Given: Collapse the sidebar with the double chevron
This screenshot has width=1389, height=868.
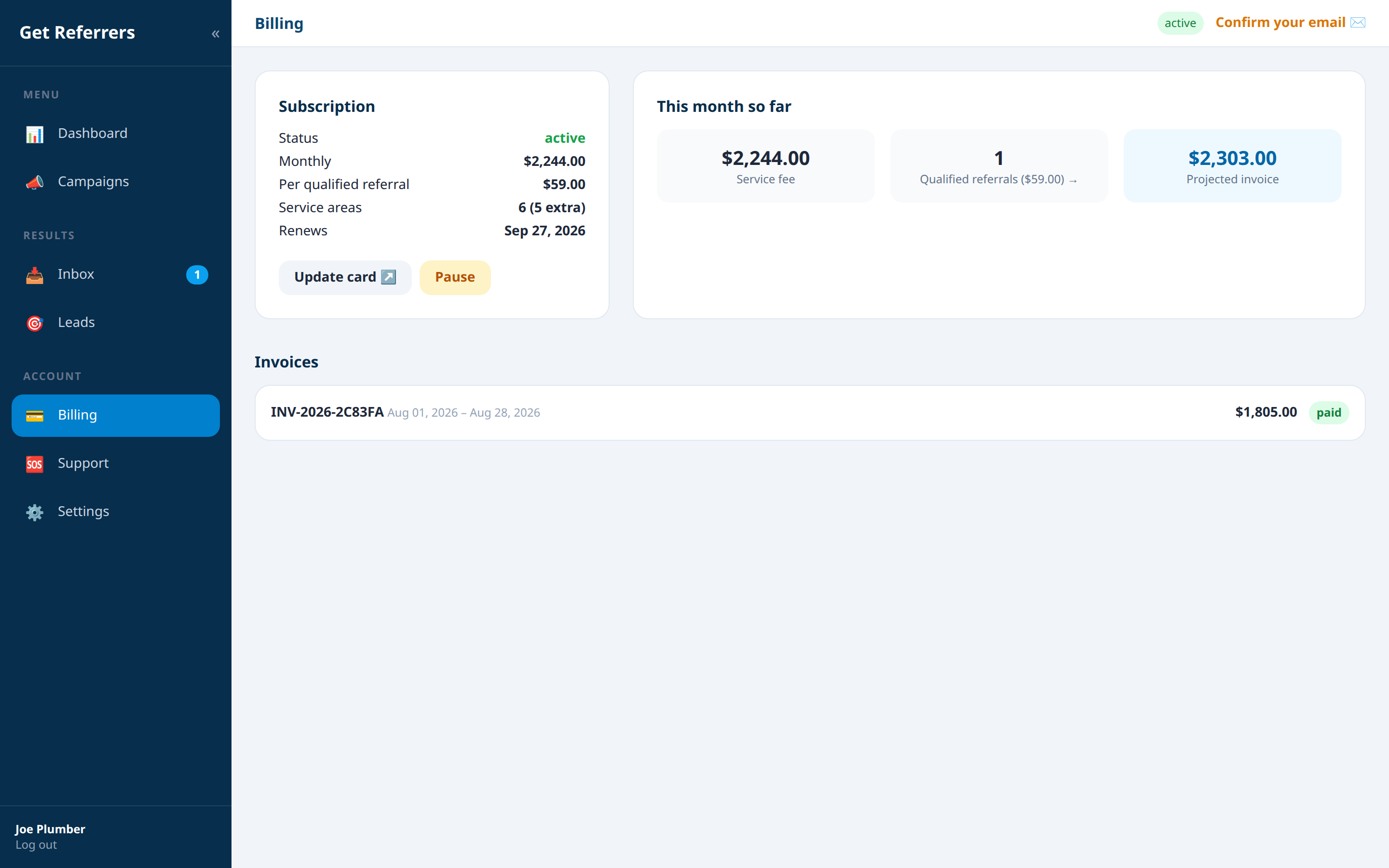Looking at the screenshot, I should 215,34.
